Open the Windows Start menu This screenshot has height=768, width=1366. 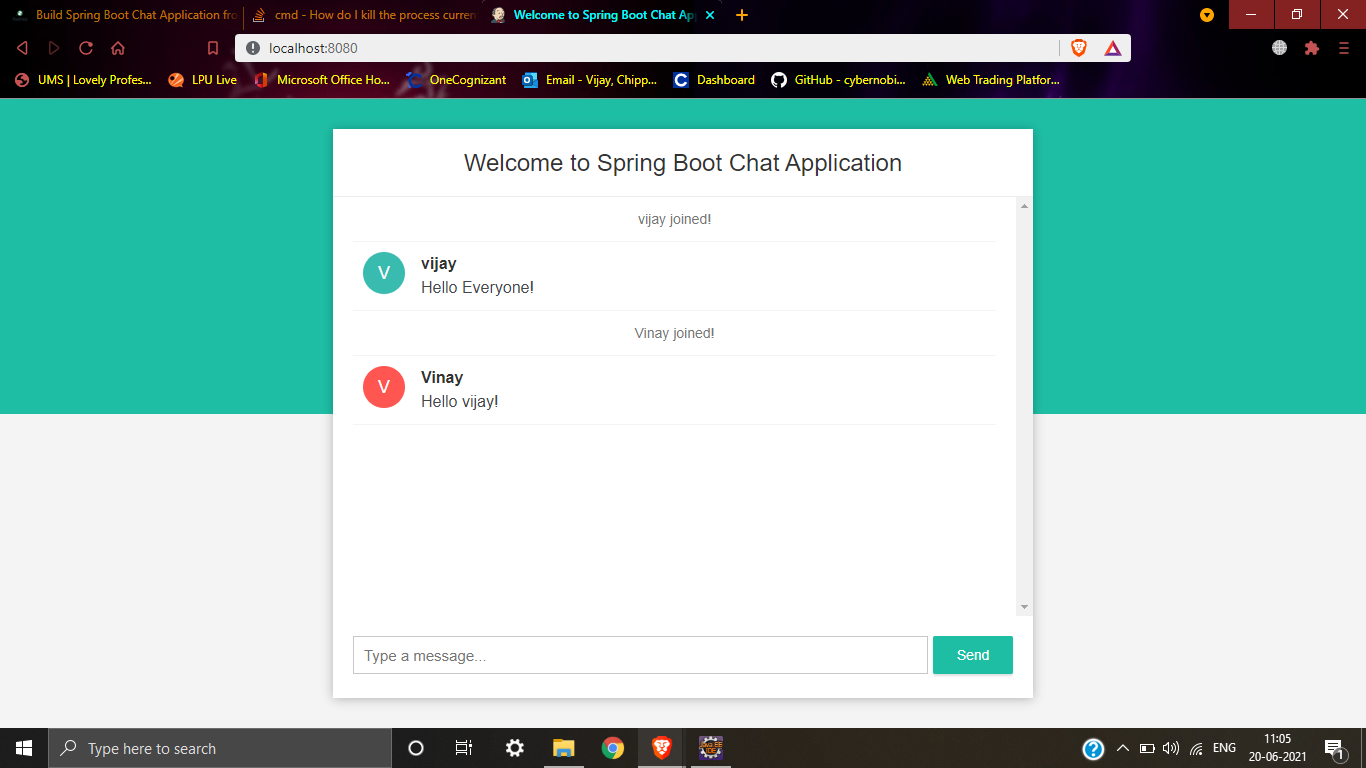point(24,748)
